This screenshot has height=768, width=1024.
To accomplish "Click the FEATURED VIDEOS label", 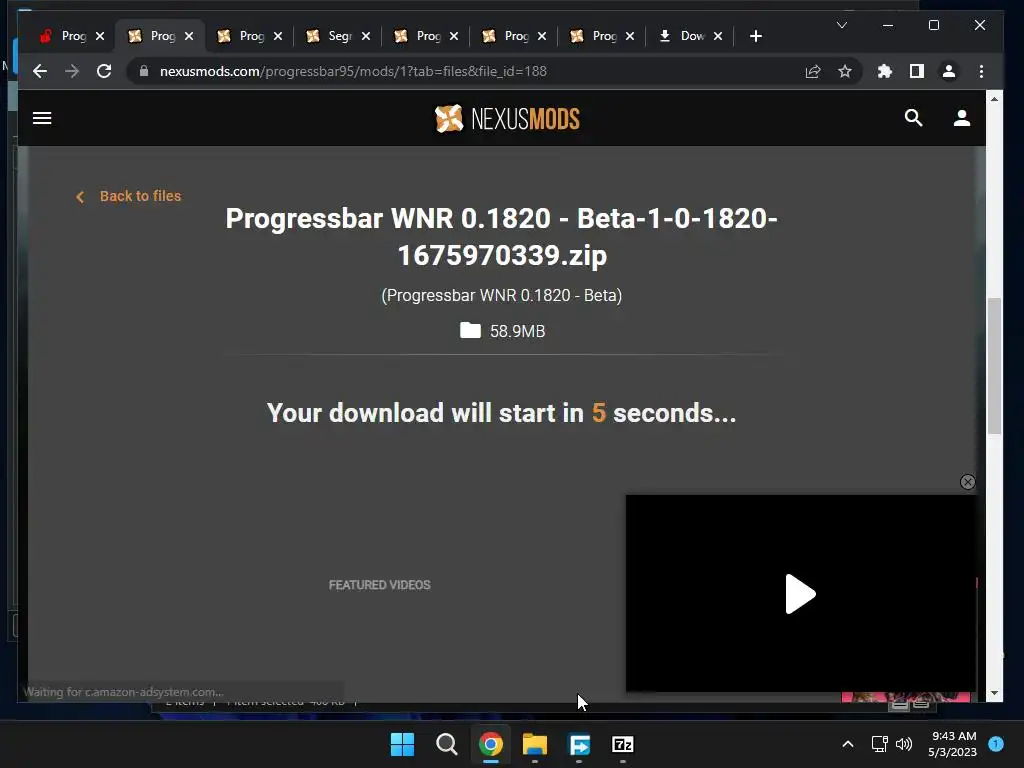I will point(379,584).
